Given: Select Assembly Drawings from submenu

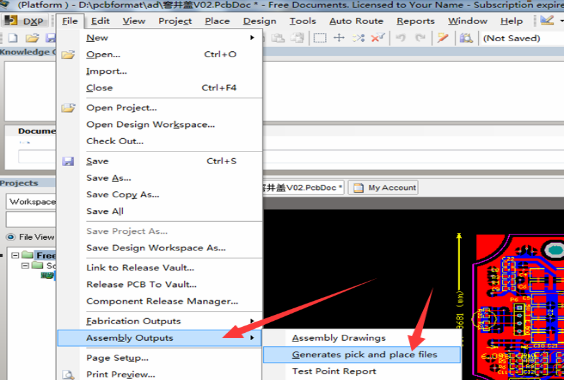Looking at the screenshot, I should (339, 338).
